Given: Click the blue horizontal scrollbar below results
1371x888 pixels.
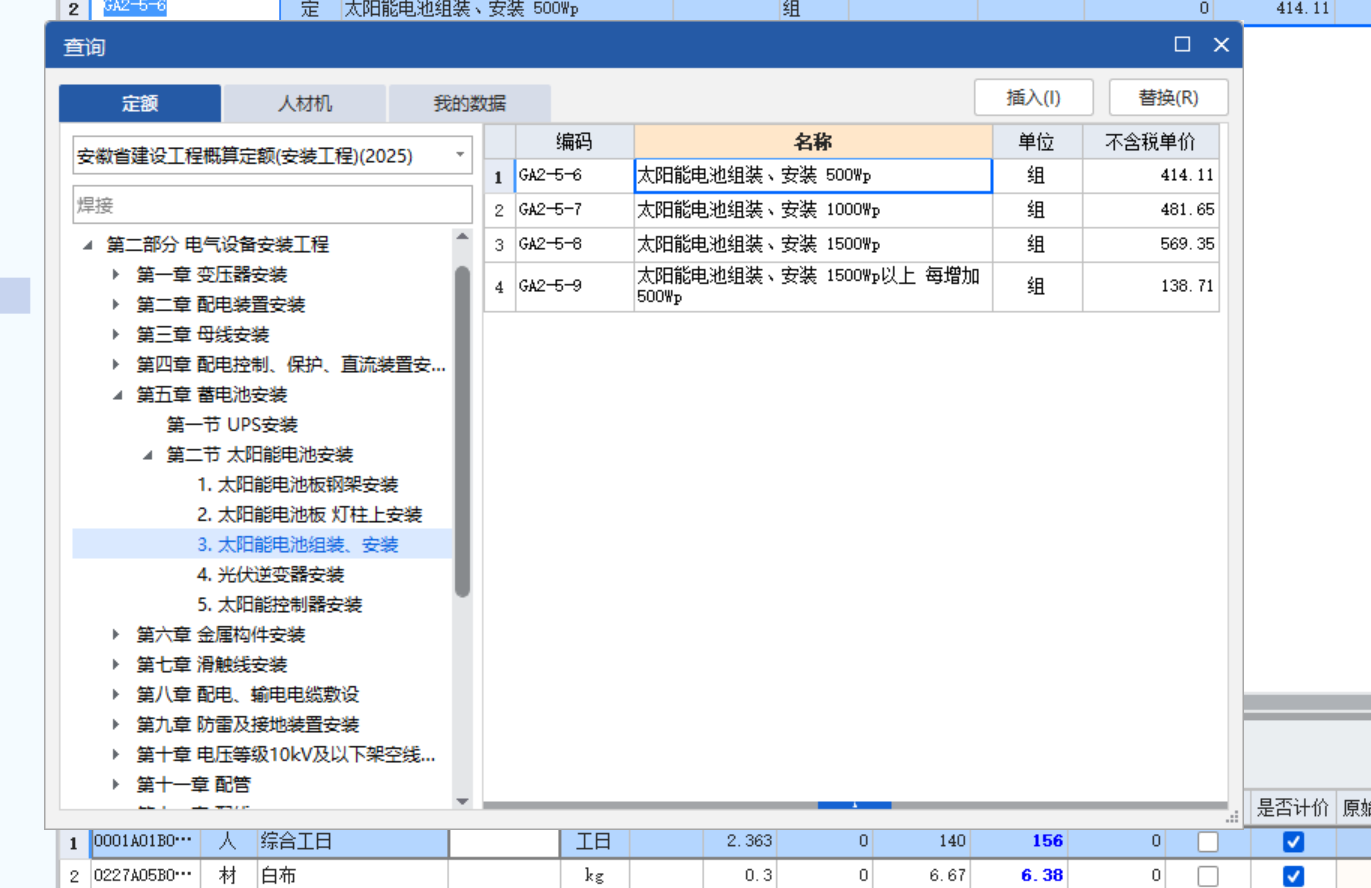Looking at the screenshot, I should [x=855, y=806].
